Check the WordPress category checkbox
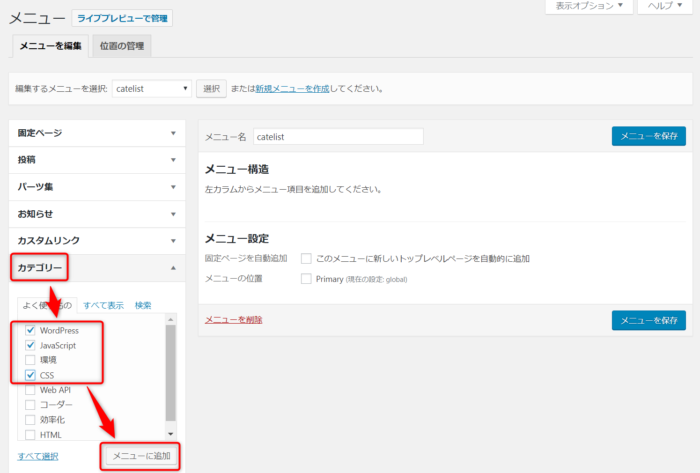 30,330
